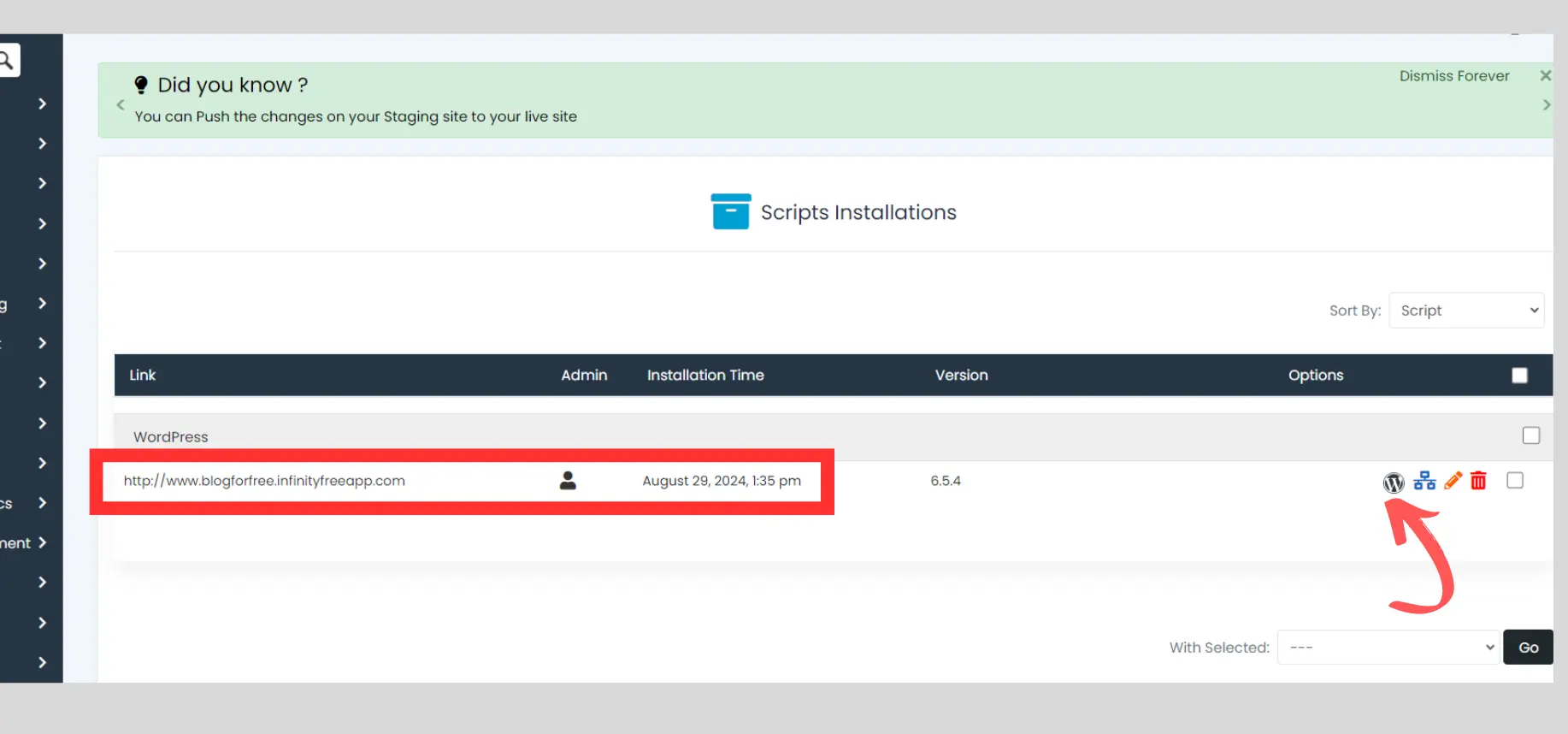This screenshot has height=734, width=1568.
Task: Show previous tip with left arrow
Action: (x=121, y=104)
